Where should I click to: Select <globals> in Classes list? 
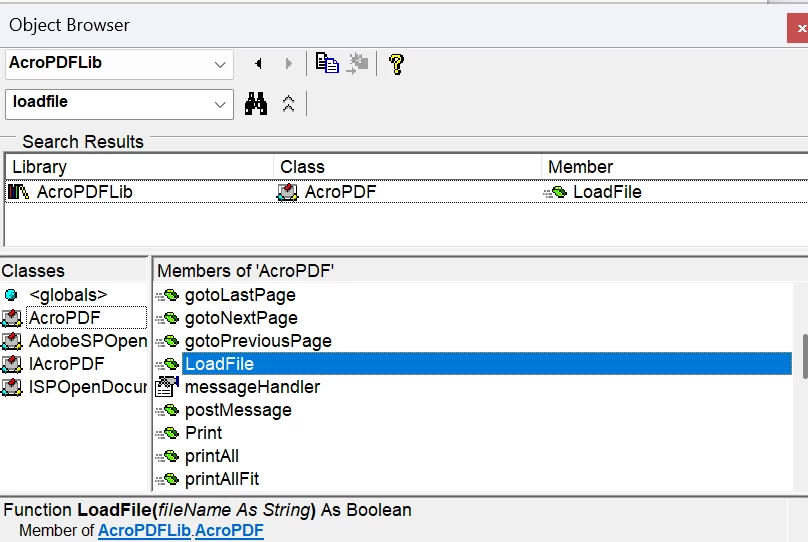pyautogui.click(x=68, y=295)
